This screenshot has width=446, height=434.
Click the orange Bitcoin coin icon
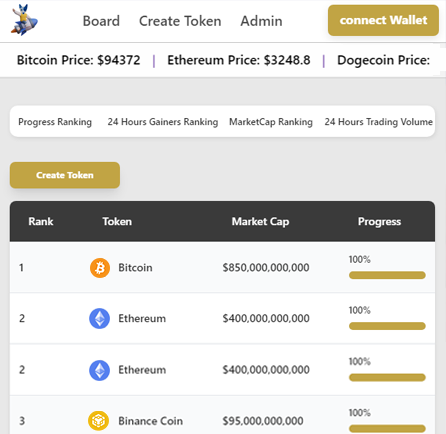pyautogui.click(x=100, y=268)
